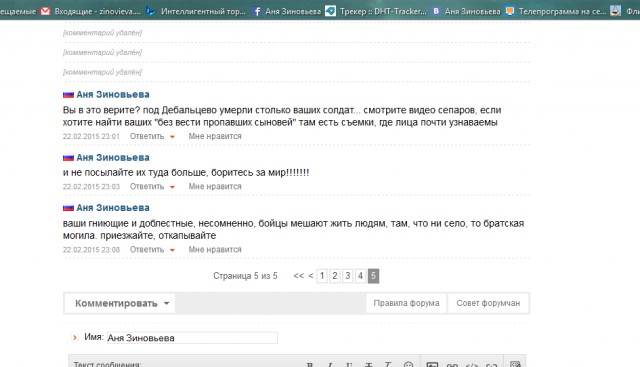Click 'Ответить' on the 23:01 comment
Image resolution: width=640 pixels, height=367 pixels.
(x=147, y=136)
